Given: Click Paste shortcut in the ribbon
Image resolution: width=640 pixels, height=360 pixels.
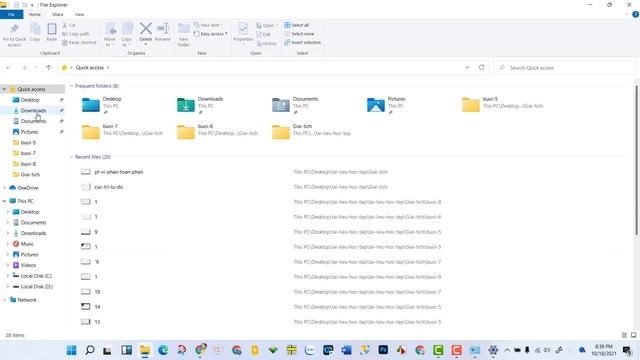Looking at the screenshot, I should [x=79, y=42].
